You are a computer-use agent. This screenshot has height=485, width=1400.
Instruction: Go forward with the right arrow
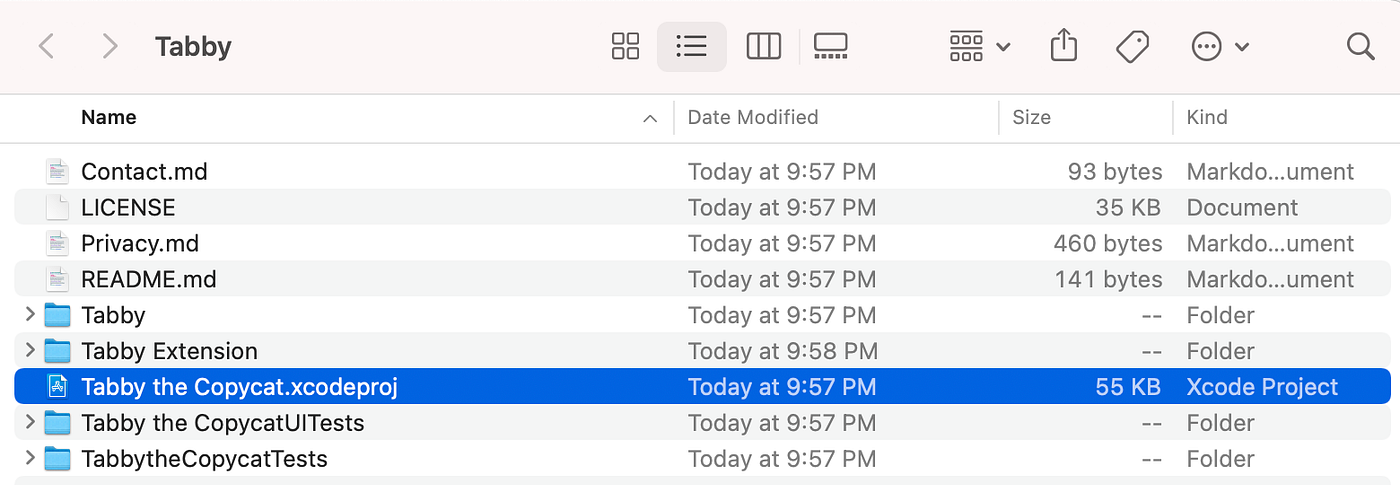pyautogui.click(x=110, y=46)
